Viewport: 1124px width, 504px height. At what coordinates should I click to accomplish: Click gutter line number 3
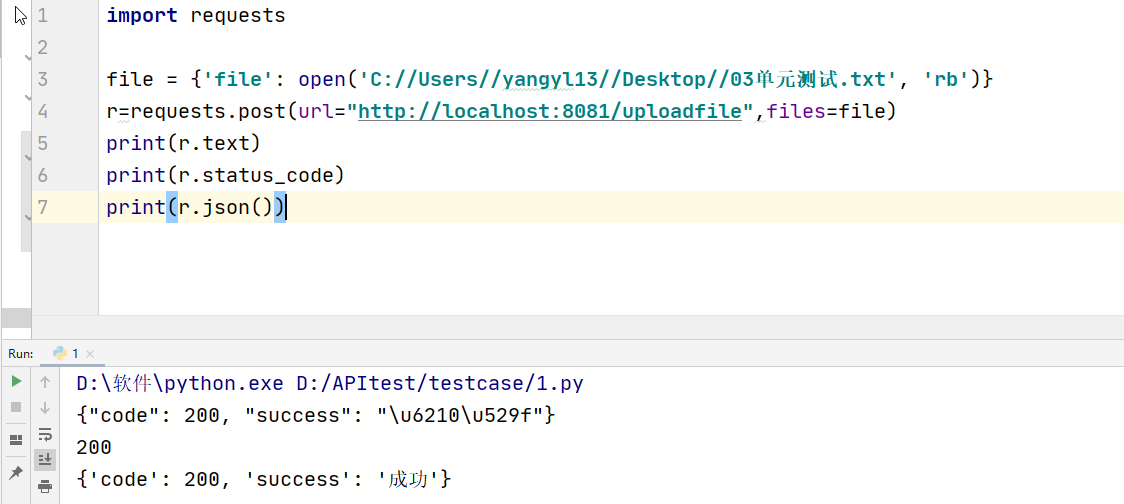click(42, 80)
